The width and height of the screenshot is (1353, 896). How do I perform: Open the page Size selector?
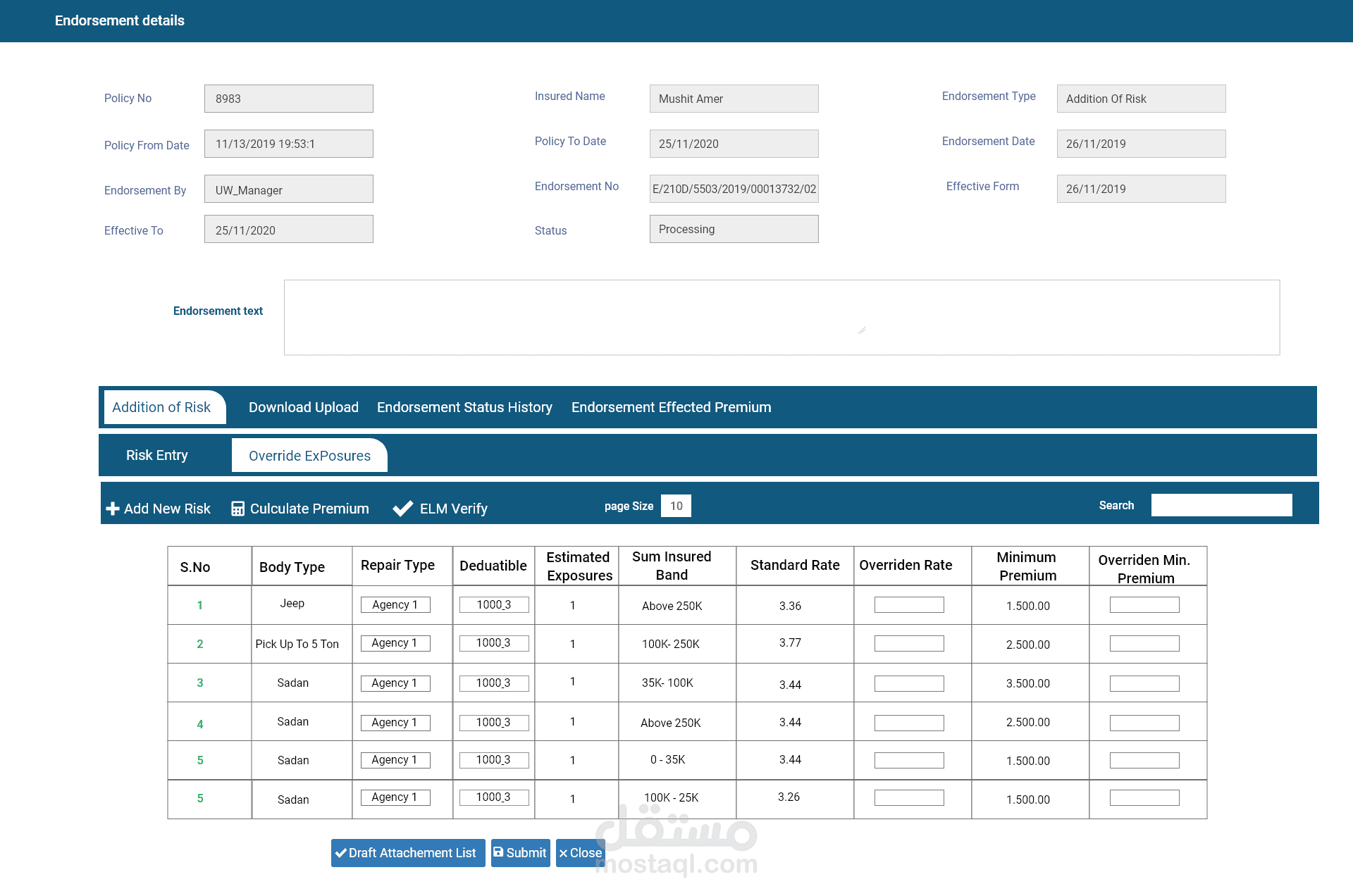(x=676, y=506)
